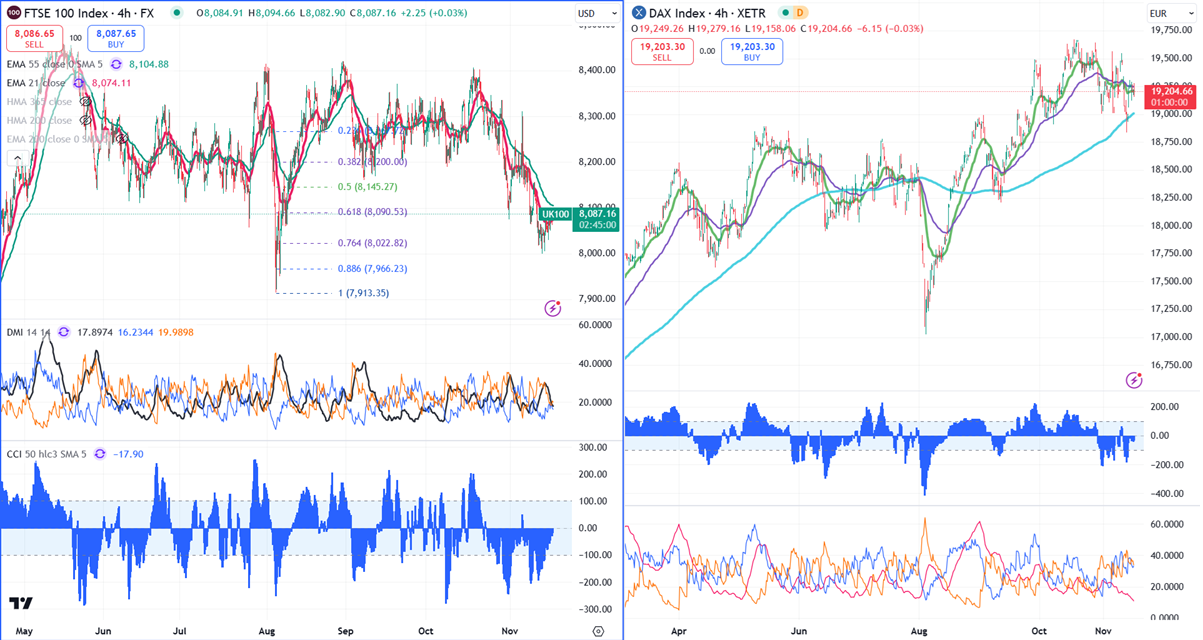Screen dimensions: 1203x640
Task: Click the refresh icon beside CCI 50 hlc3
Action: point(99,453)
